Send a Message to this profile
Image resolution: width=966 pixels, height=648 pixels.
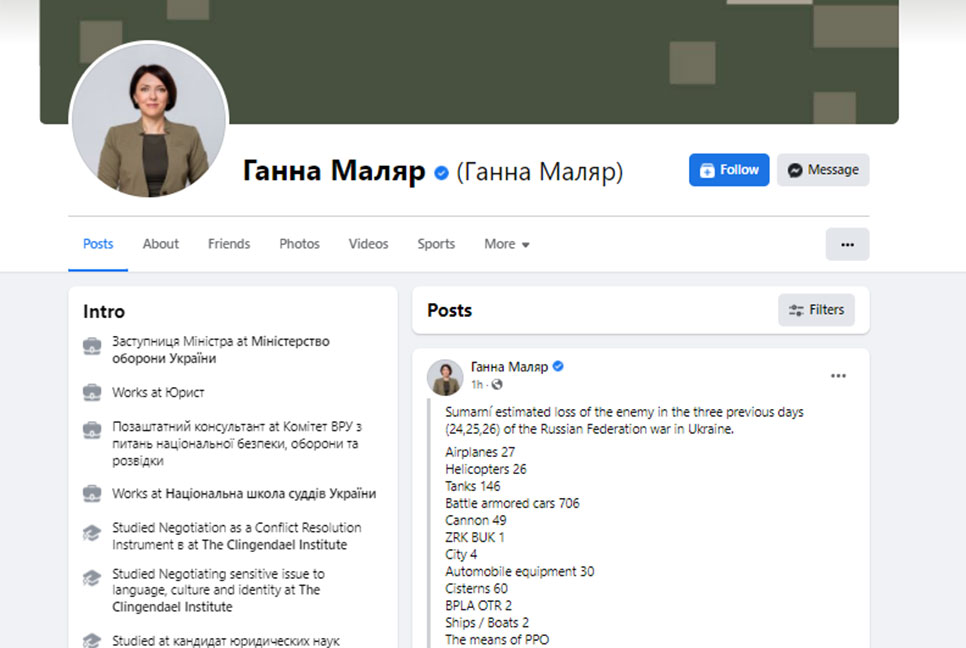823,170
